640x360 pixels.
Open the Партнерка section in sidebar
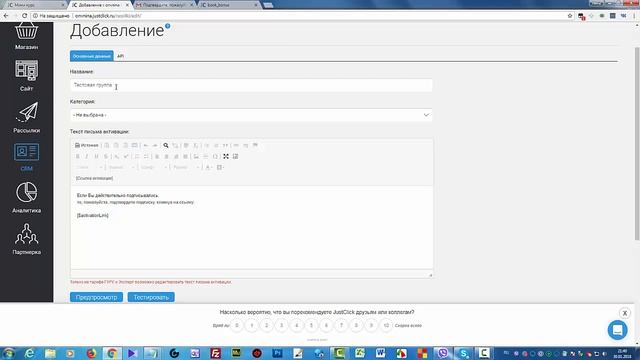click(x=27, y=239)
